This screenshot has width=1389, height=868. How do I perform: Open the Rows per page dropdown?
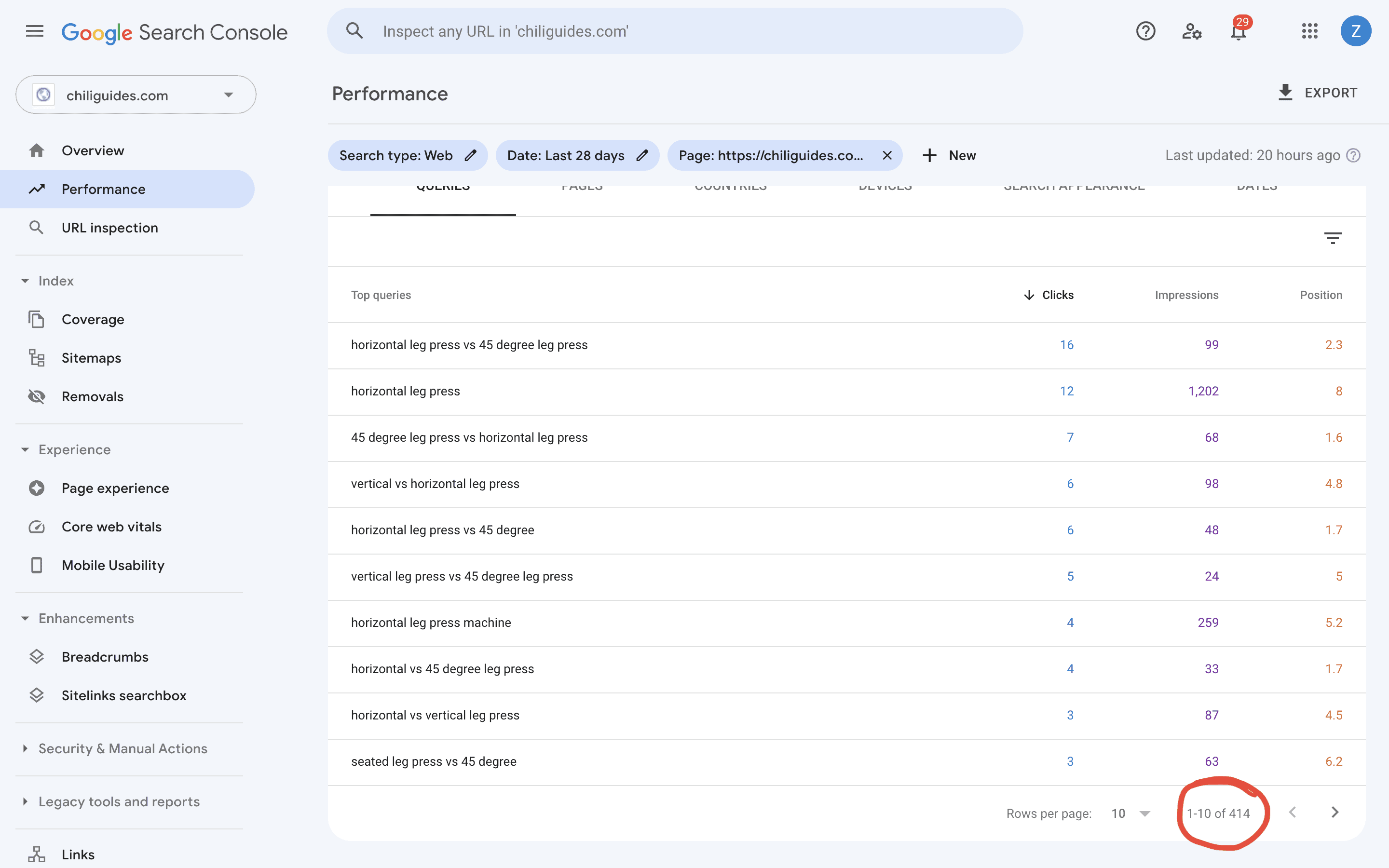[1130, 814]
